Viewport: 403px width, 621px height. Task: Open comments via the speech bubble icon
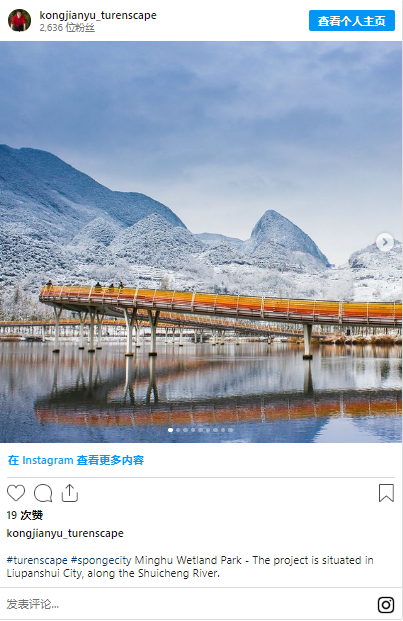(43, 493)
